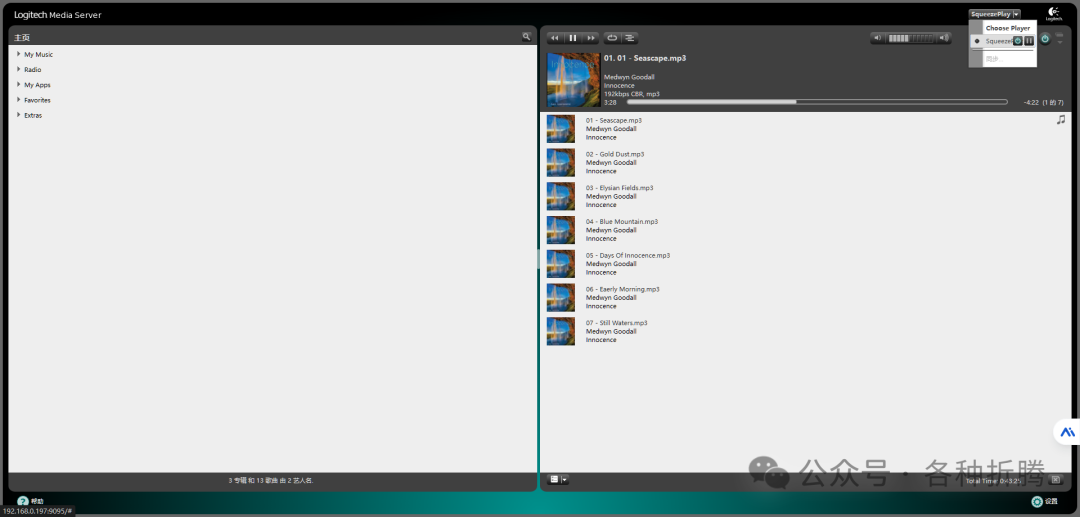Skip forward to the next track
1080x517 pixels.
(x=591, y=38)
